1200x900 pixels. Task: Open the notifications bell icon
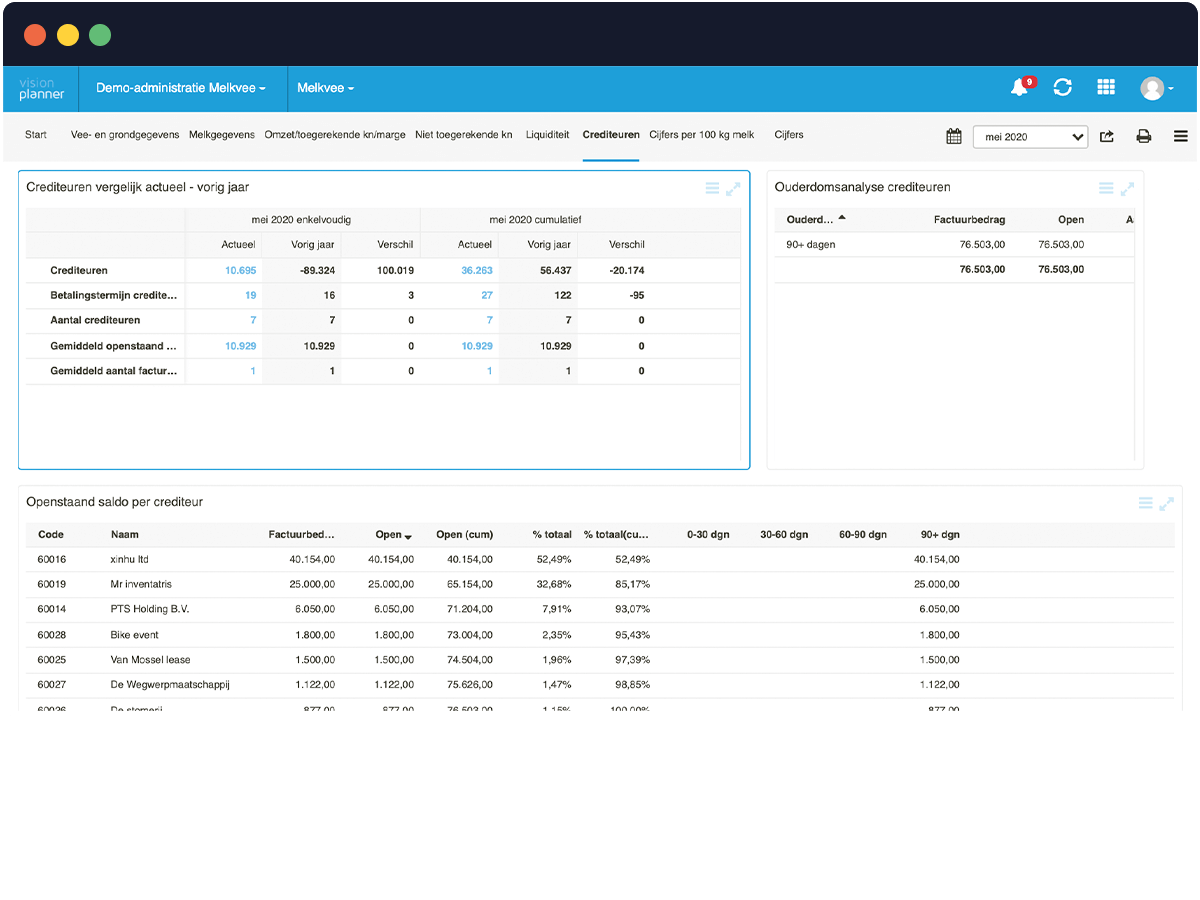pos(1021,87)
